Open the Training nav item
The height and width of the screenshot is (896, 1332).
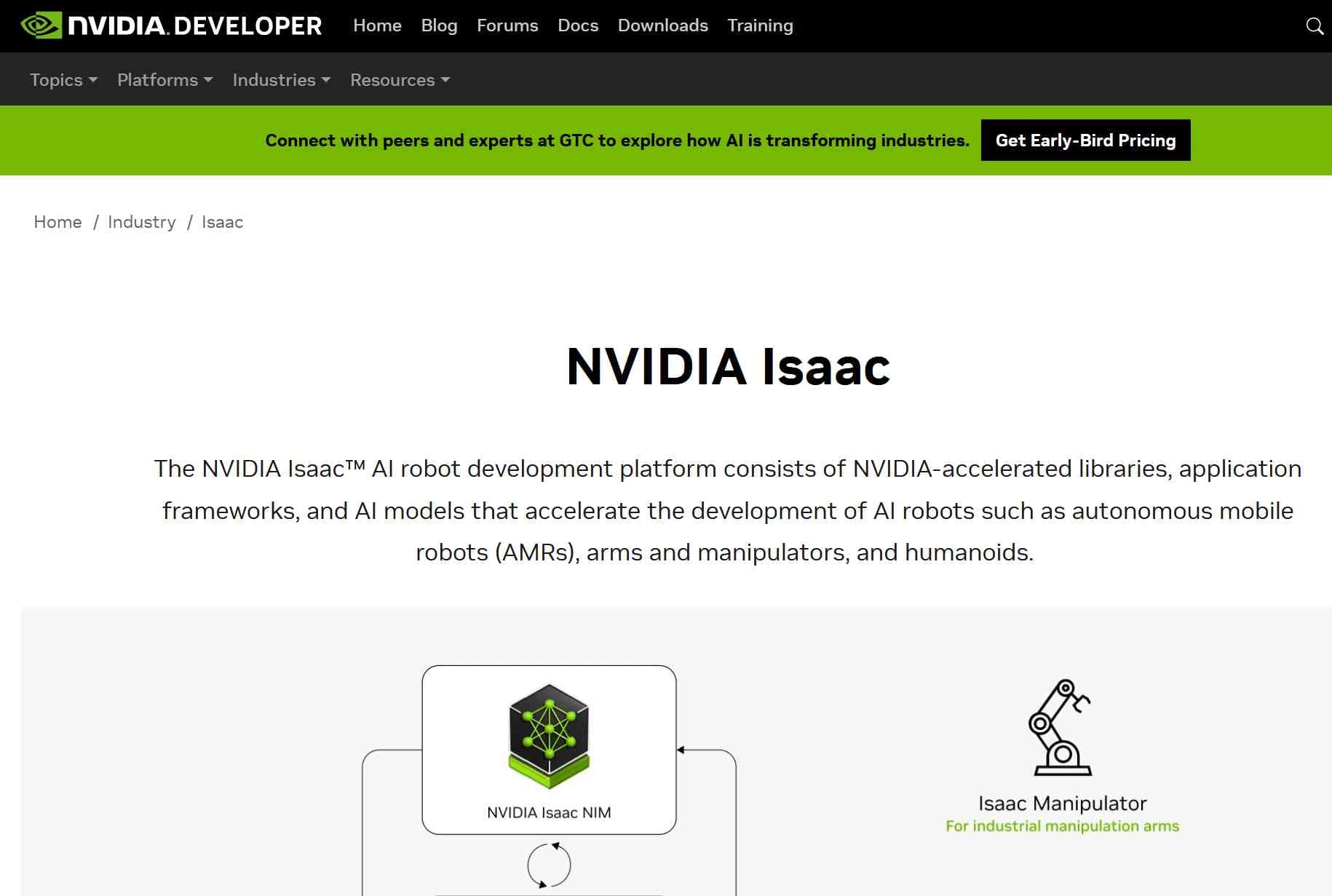pyautogui.click(x=760, y=25)
